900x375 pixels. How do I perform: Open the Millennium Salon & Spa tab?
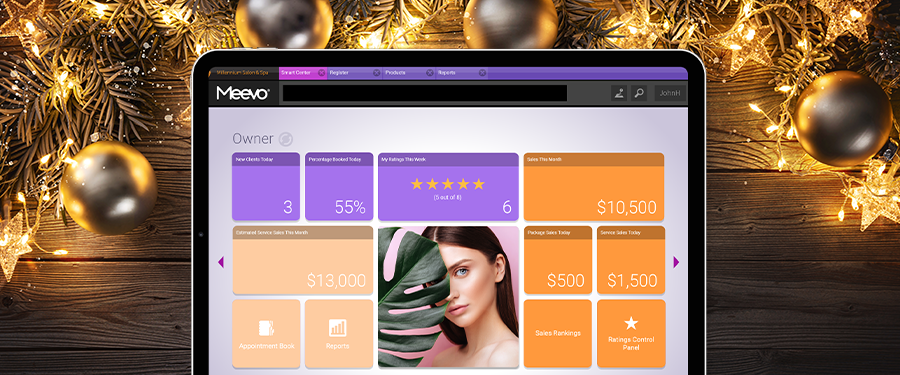(x=243, y=73)
